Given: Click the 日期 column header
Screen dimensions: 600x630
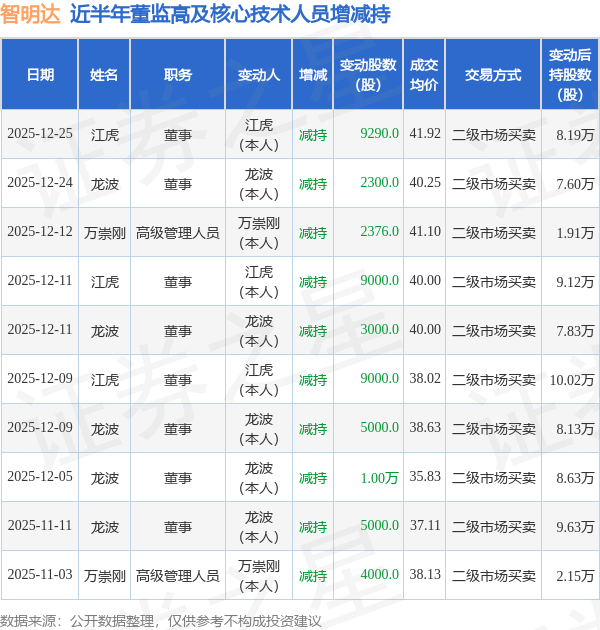Looking at the screenshot, I should point(40,75).
